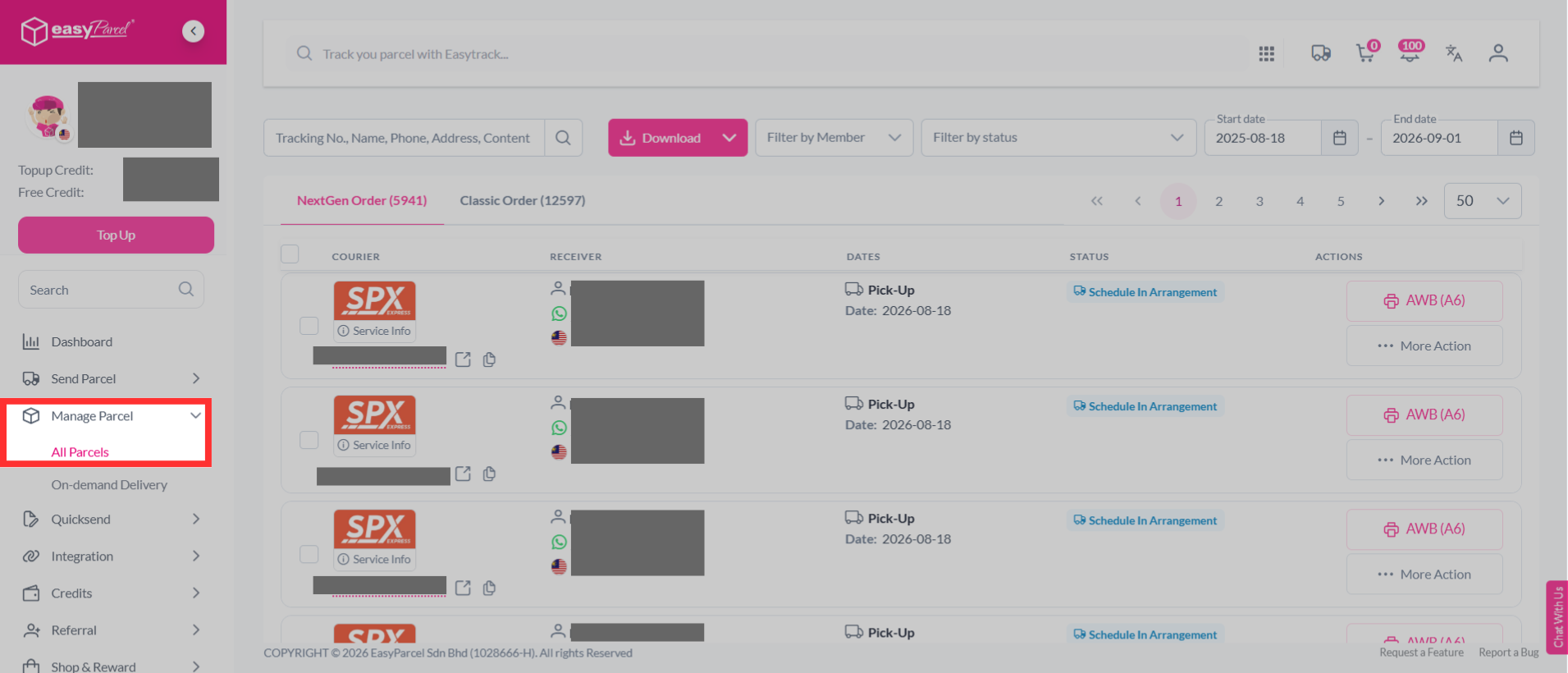Screen dimensions: 1568x673
Task: Tick the select-all checkbox in table header
Action: point(290,254)
